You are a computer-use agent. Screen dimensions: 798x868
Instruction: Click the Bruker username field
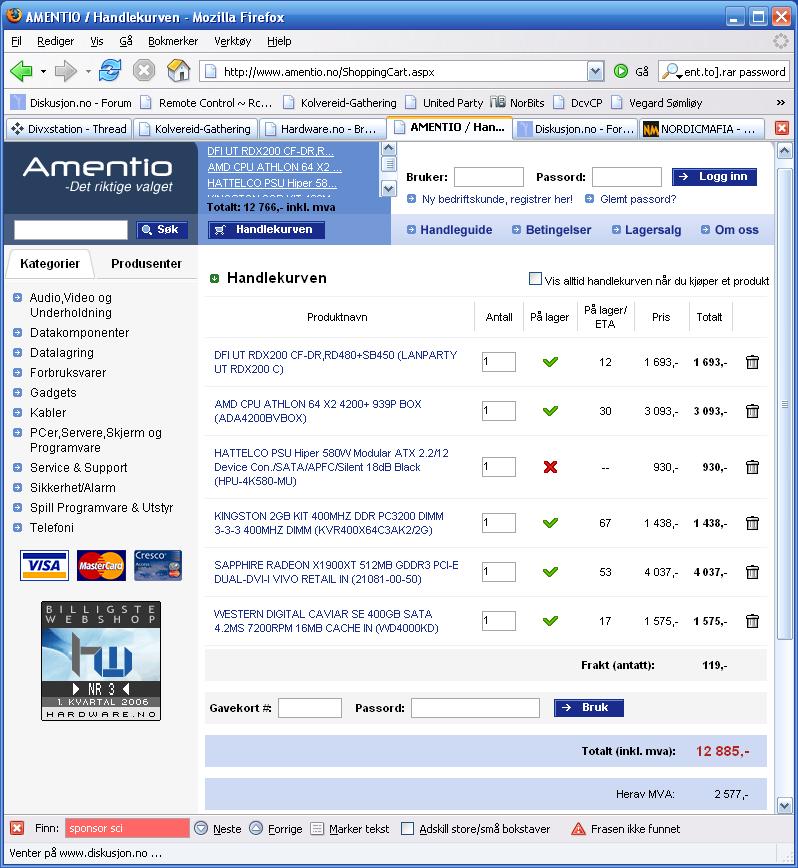(489, 177)
